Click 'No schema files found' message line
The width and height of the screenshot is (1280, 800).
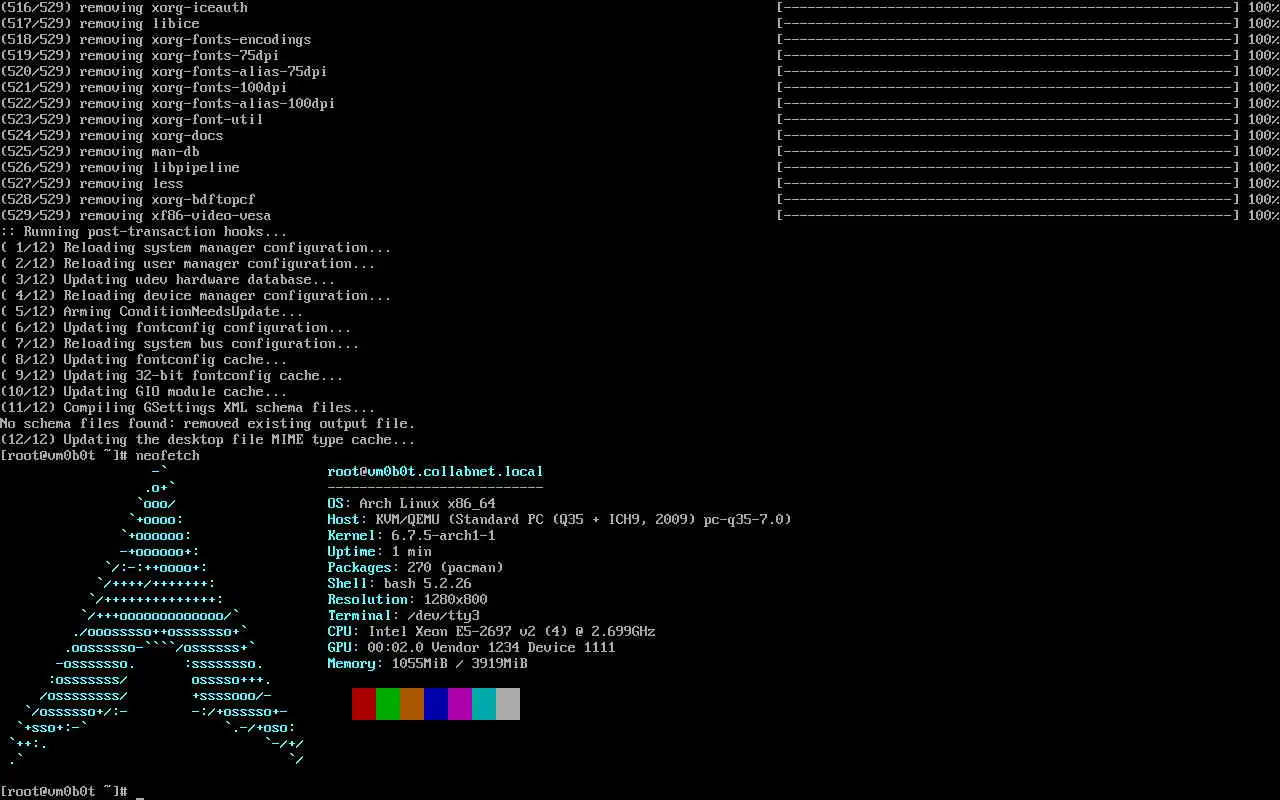pyautogui.click(x=208, y=424)
